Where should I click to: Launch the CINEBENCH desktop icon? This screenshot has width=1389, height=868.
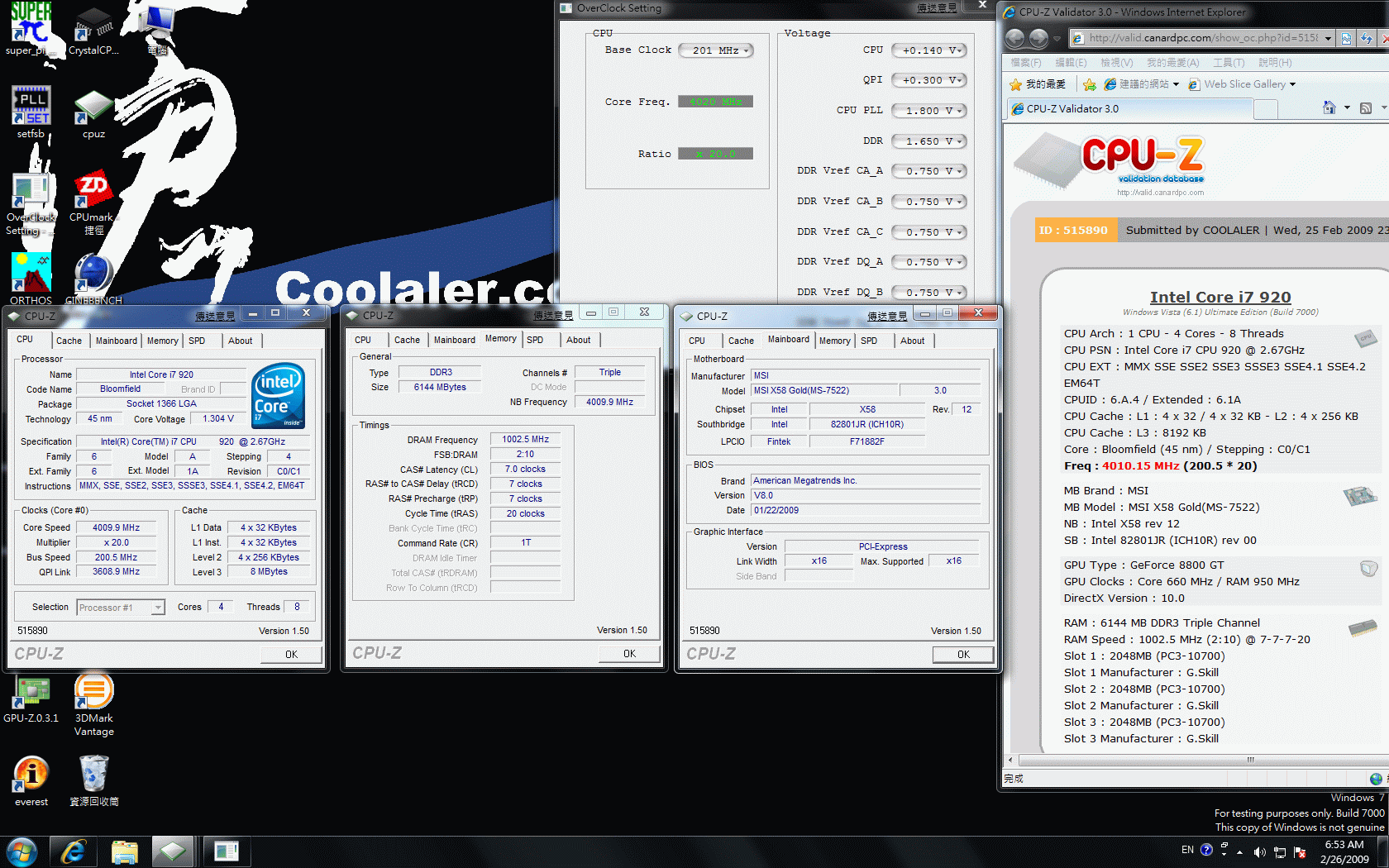click(93, 279)
